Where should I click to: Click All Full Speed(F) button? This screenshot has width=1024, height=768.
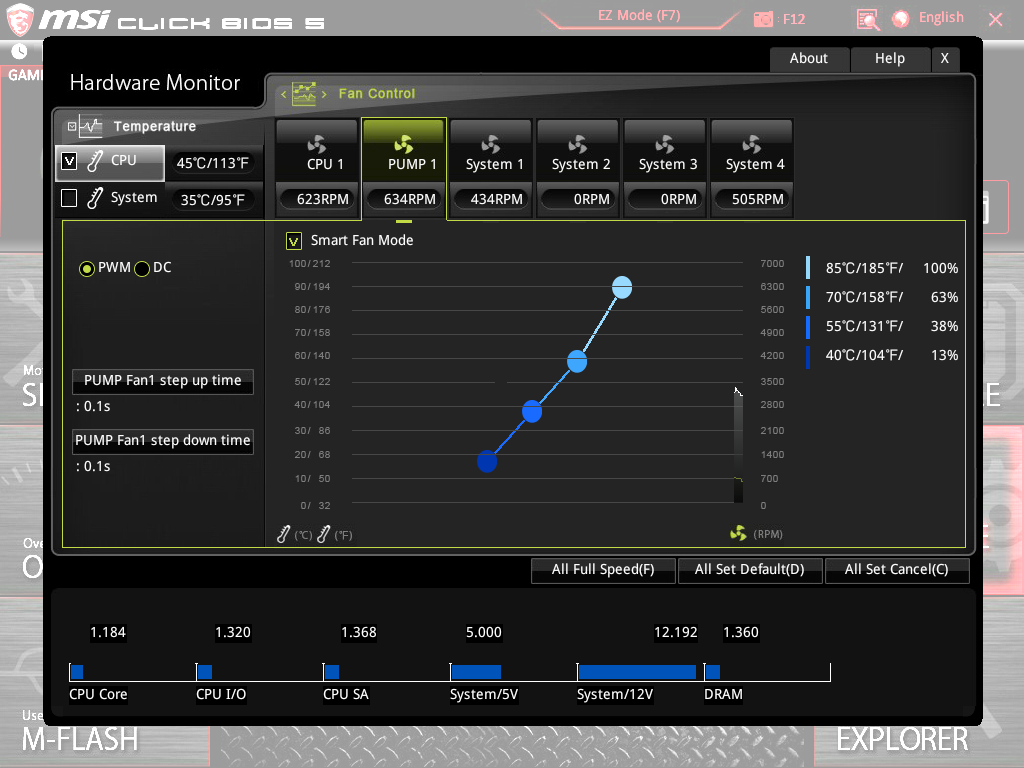[603, 570]
